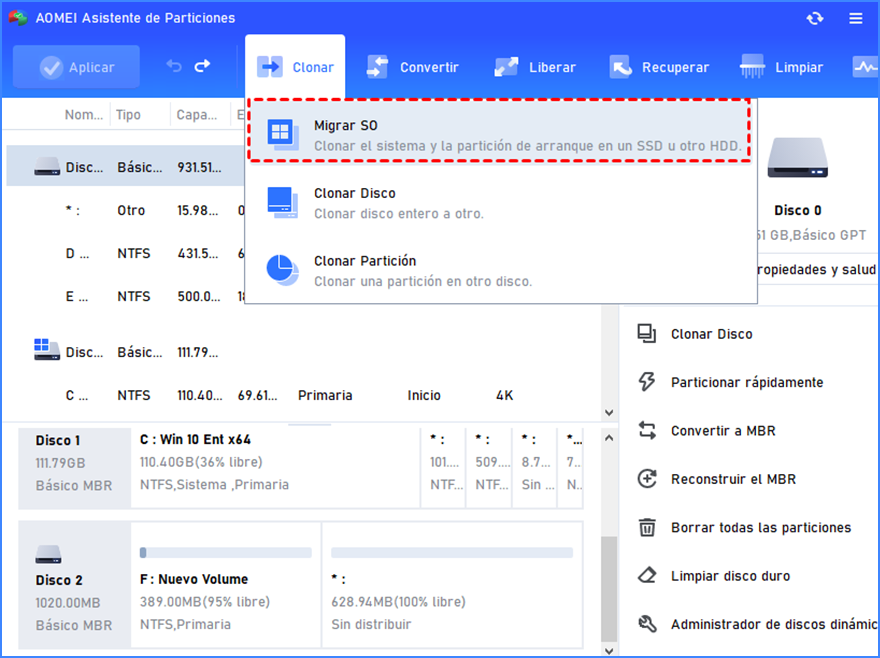
Task: Click the AOMEI logo in the title bar
Action: point(18,18)
